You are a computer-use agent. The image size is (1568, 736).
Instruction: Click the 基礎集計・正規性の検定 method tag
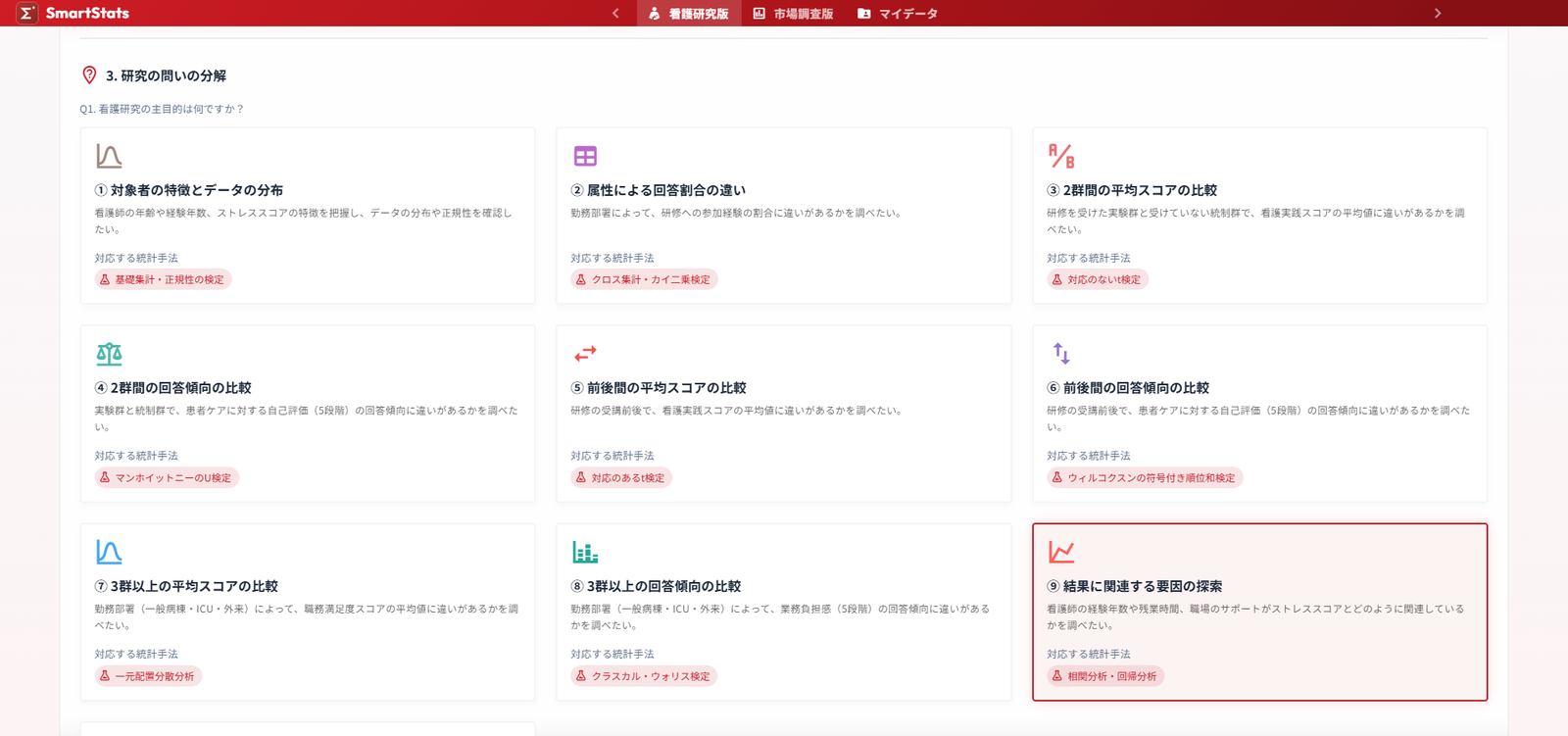point(163,279)
